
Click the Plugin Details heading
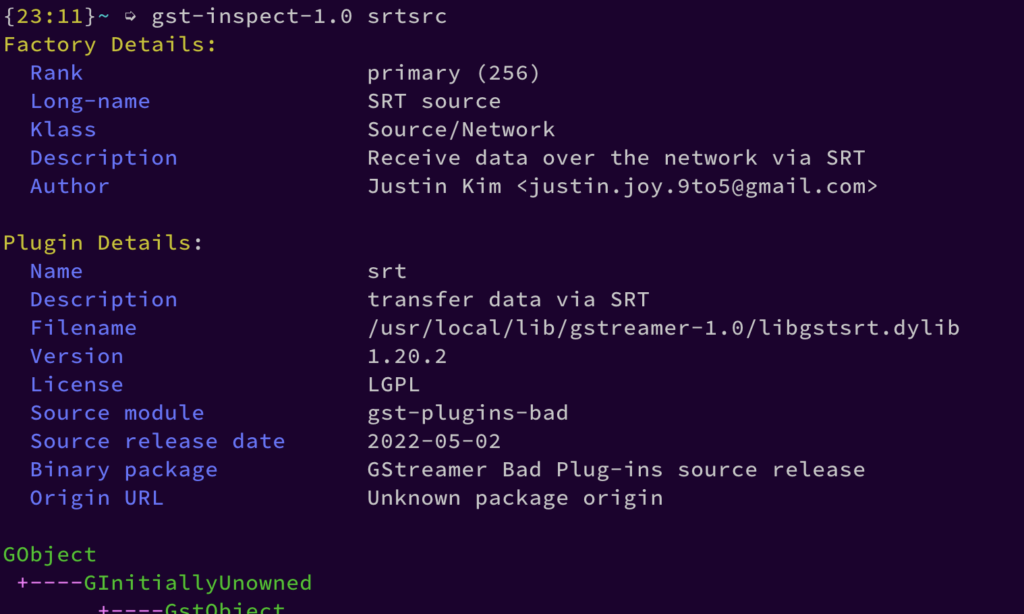click(x=103, y=243)
